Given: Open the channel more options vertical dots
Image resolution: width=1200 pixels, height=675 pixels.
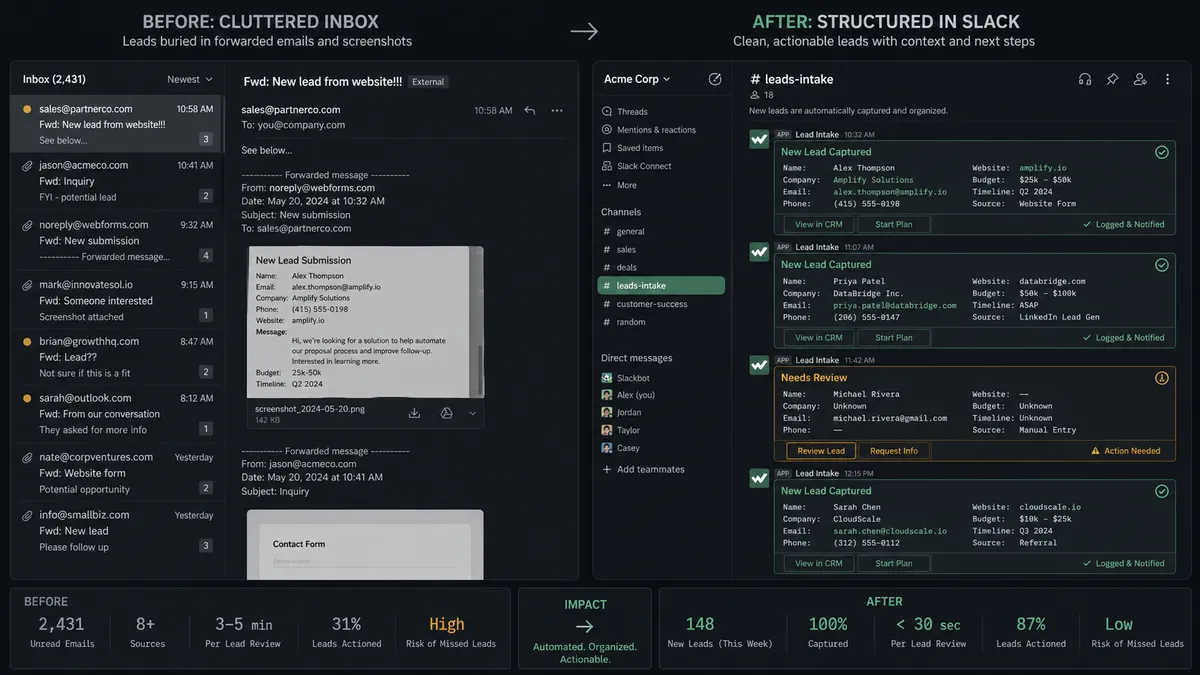Looking at the screenshot, I should 1167,79.
